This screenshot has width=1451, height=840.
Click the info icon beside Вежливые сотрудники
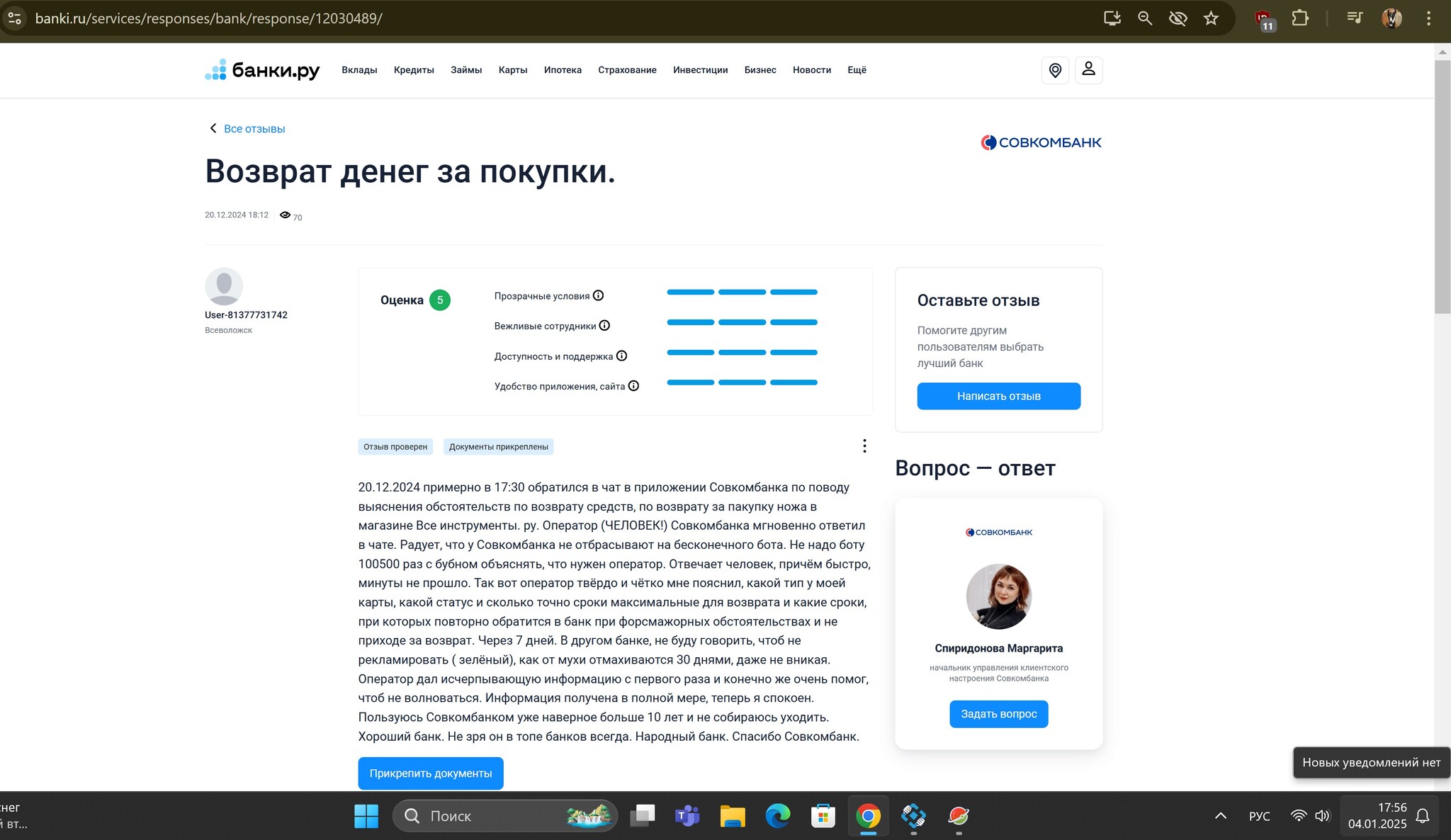click(x=604, y=326)
